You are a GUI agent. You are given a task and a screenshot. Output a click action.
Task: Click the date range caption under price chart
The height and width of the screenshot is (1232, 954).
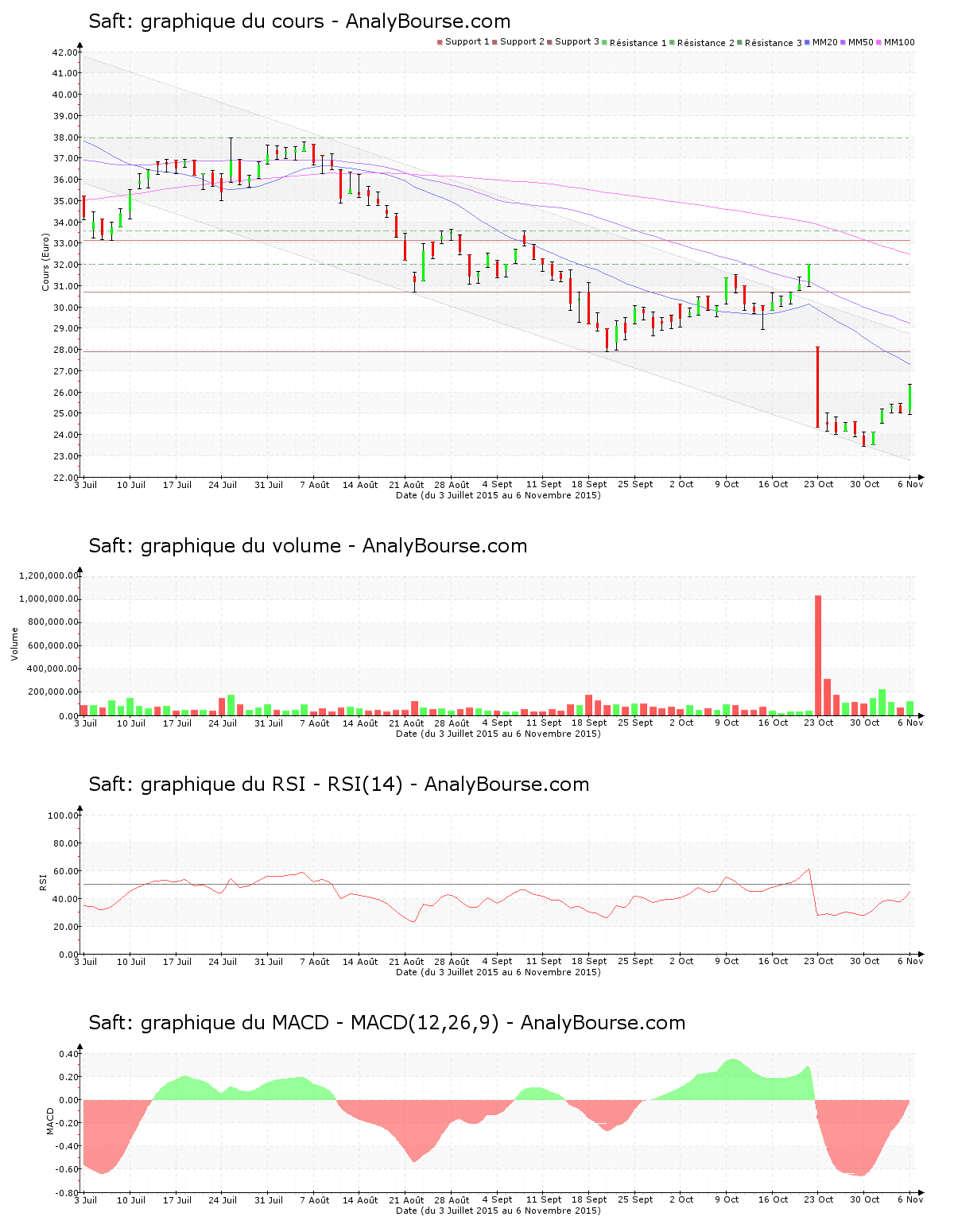(498, 495)
